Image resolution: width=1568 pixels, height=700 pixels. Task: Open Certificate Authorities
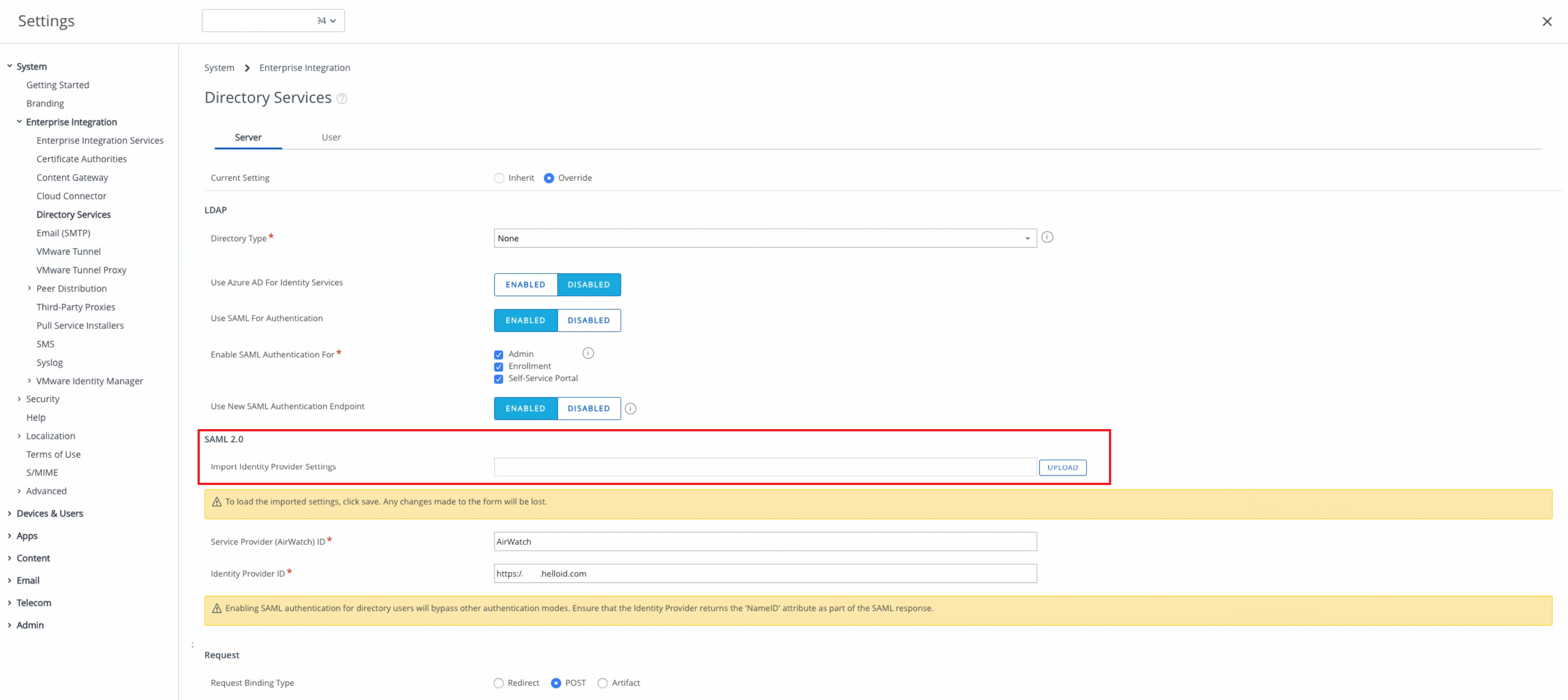[x=81, y=159]
